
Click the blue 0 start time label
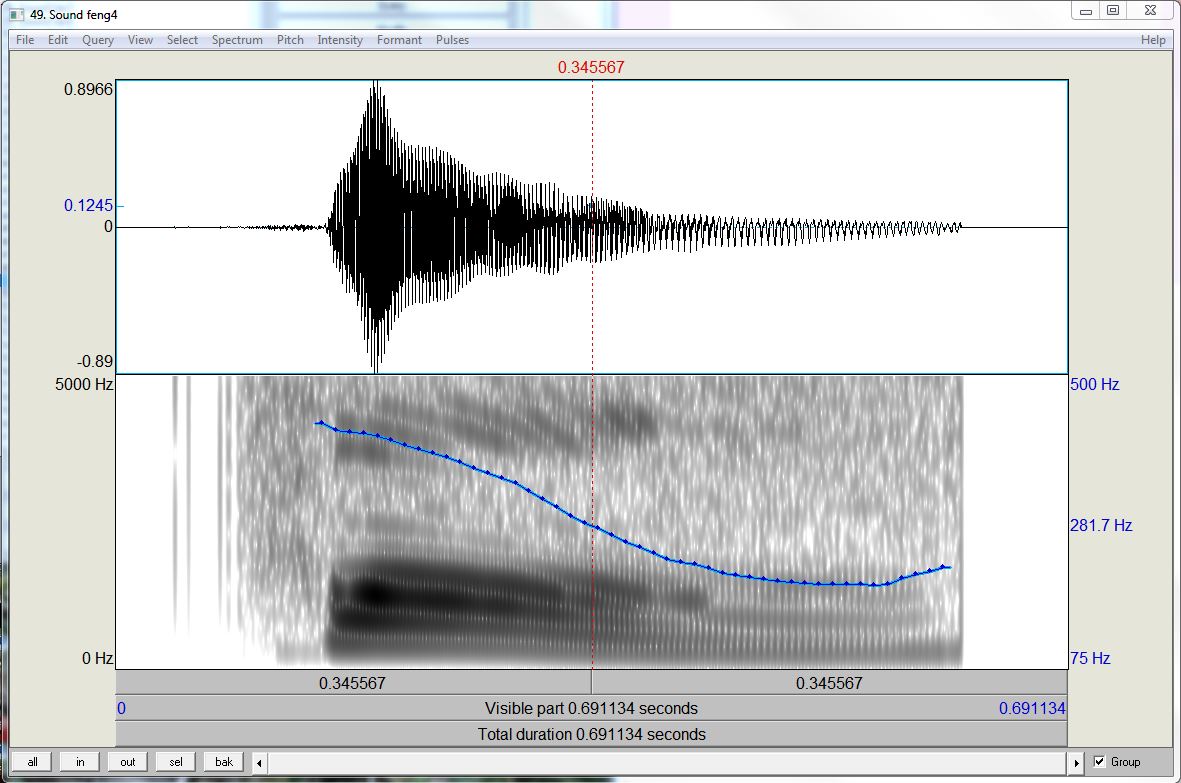tap(121, 708)
